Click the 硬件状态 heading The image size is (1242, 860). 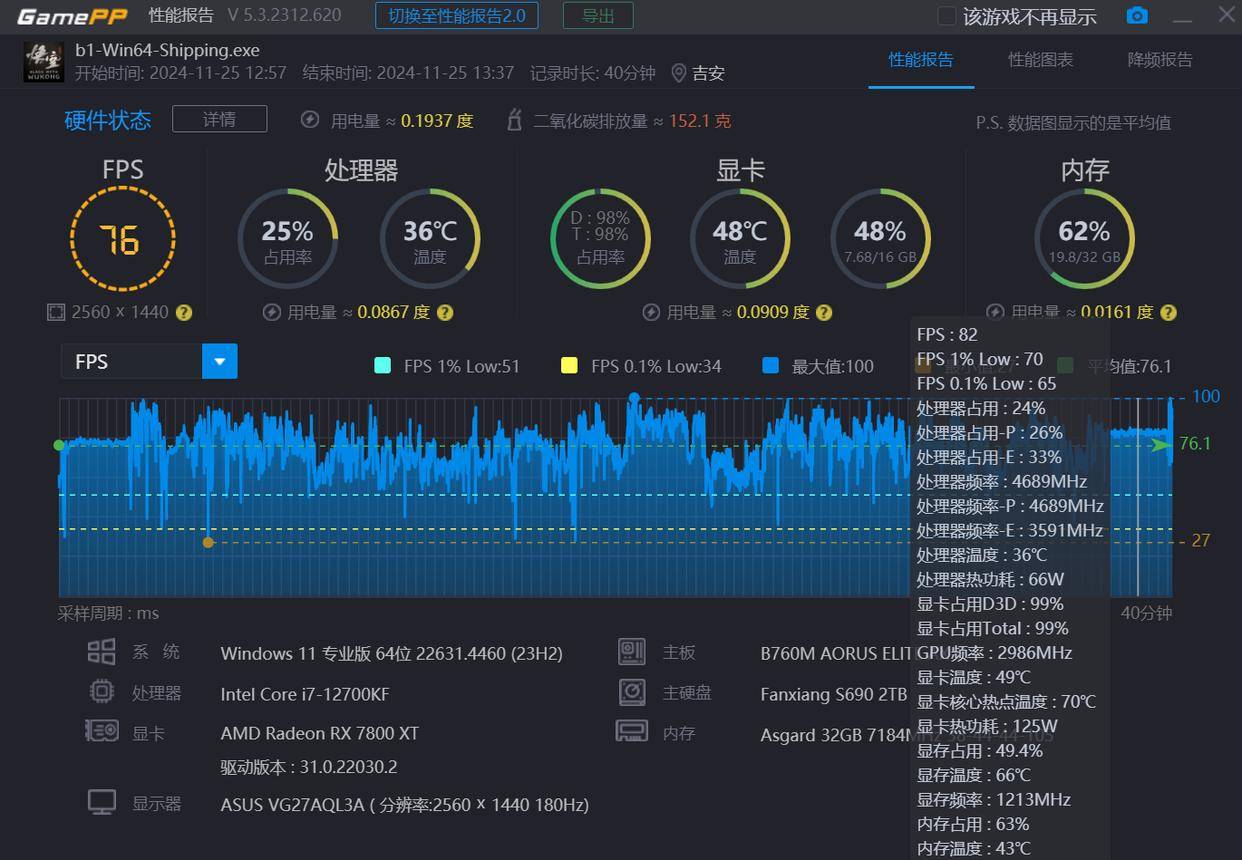point(108,120)
